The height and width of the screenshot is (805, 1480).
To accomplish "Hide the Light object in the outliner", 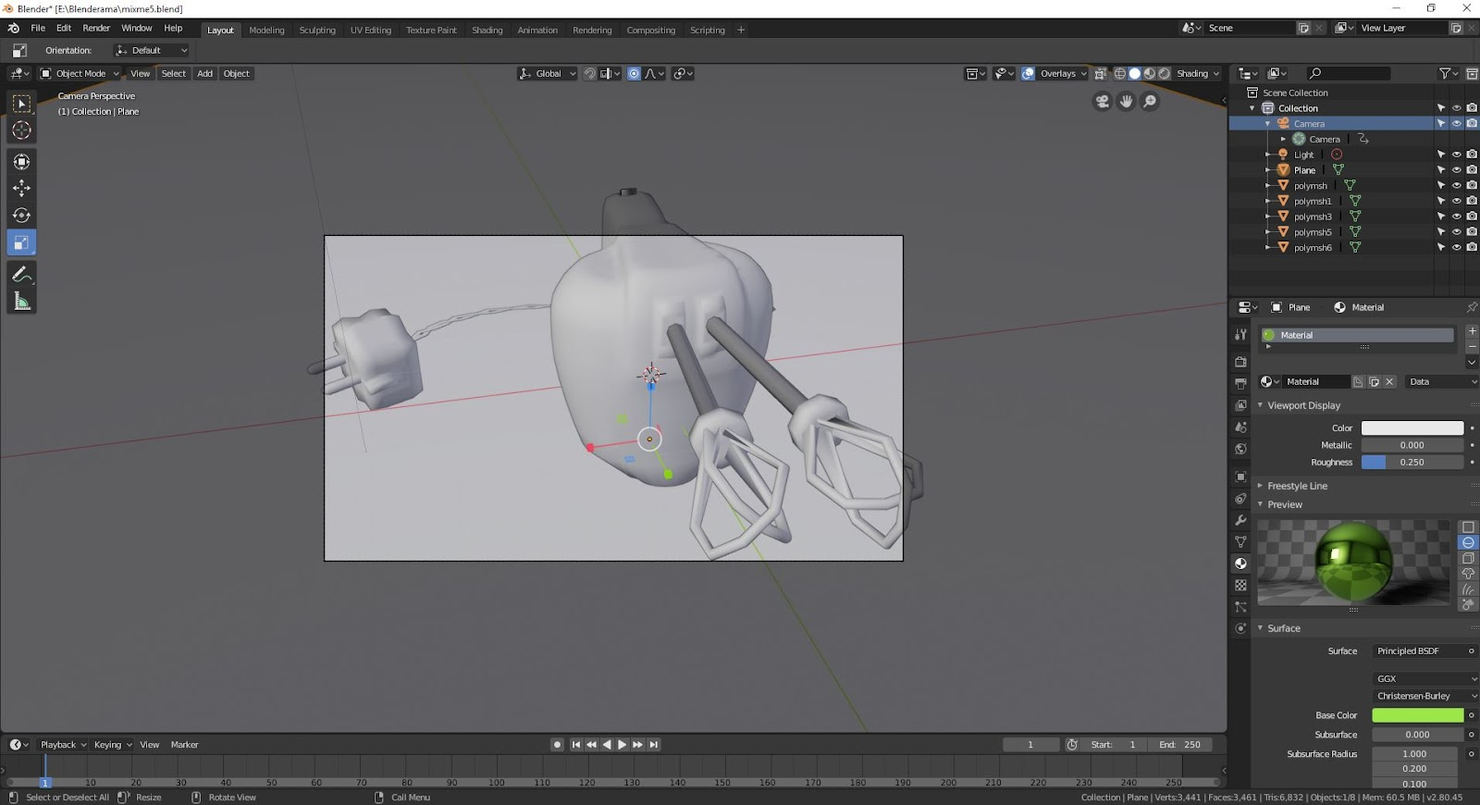I will tap(1456, 154).
